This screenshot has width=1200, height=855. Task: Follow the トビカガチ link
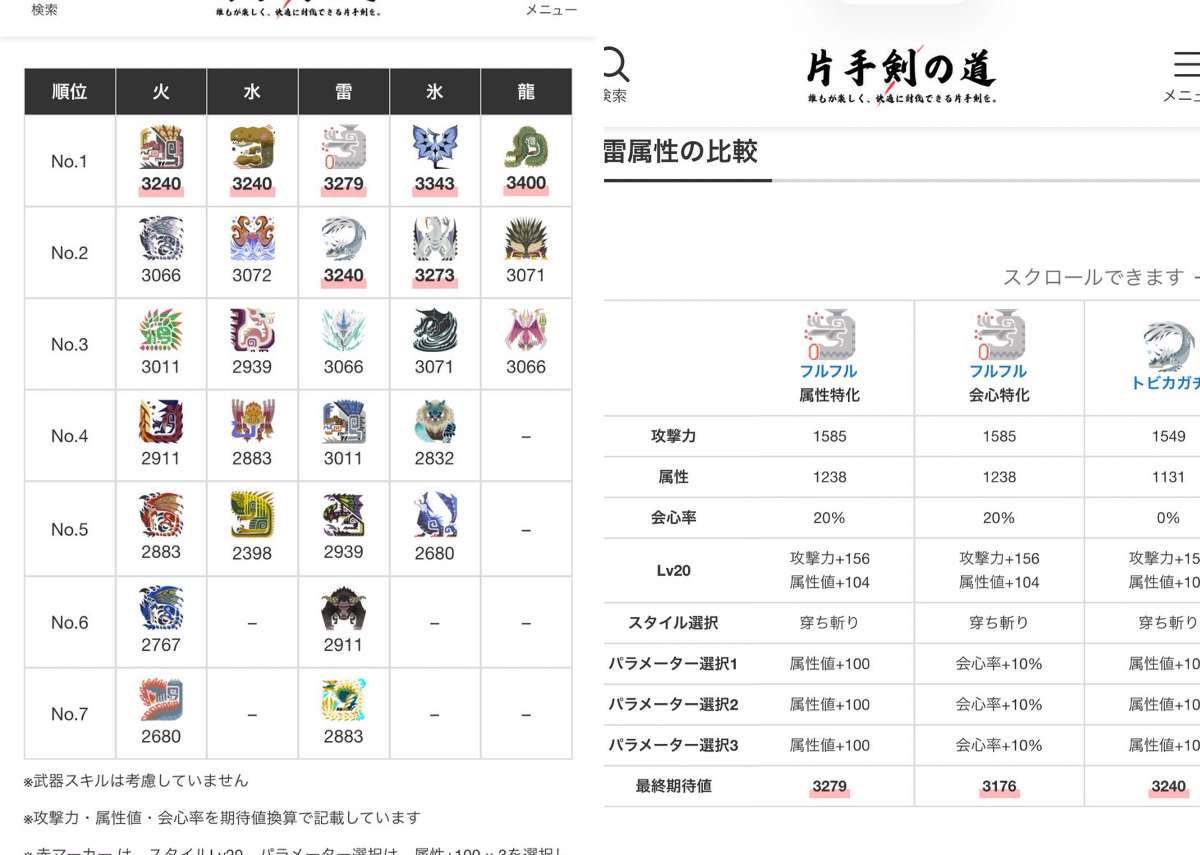pyautogui.click(x=1166, y=383)
